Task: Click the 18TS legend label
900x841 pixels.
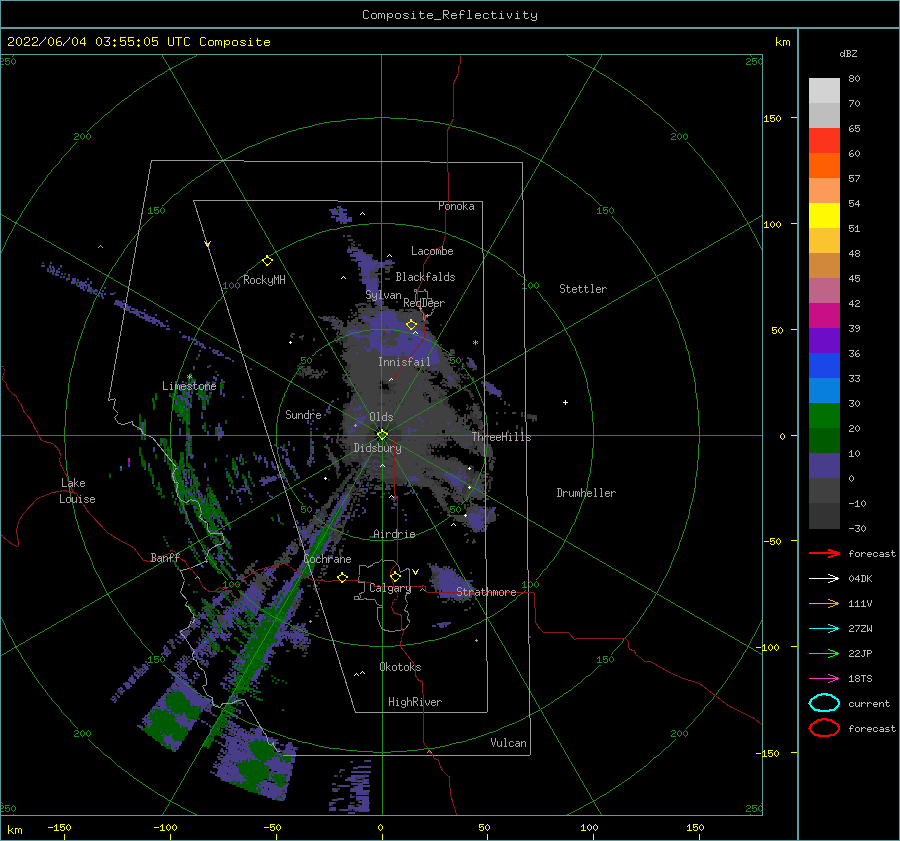Action: coord(860,679)
